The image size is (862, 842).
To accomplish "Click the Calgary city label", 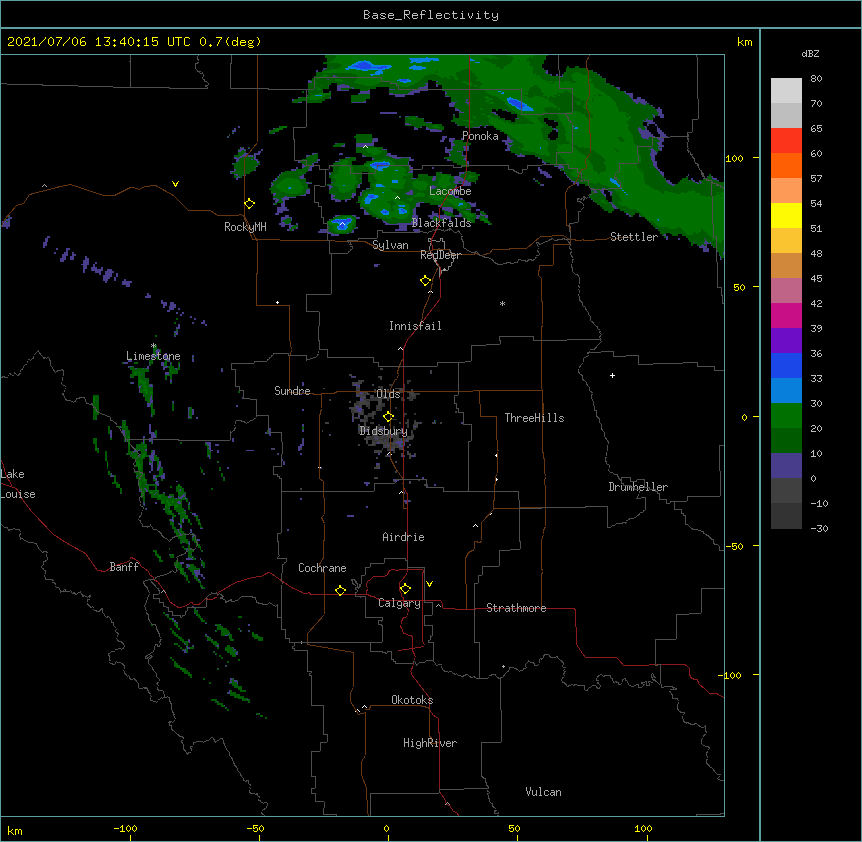I will (399, 603).
